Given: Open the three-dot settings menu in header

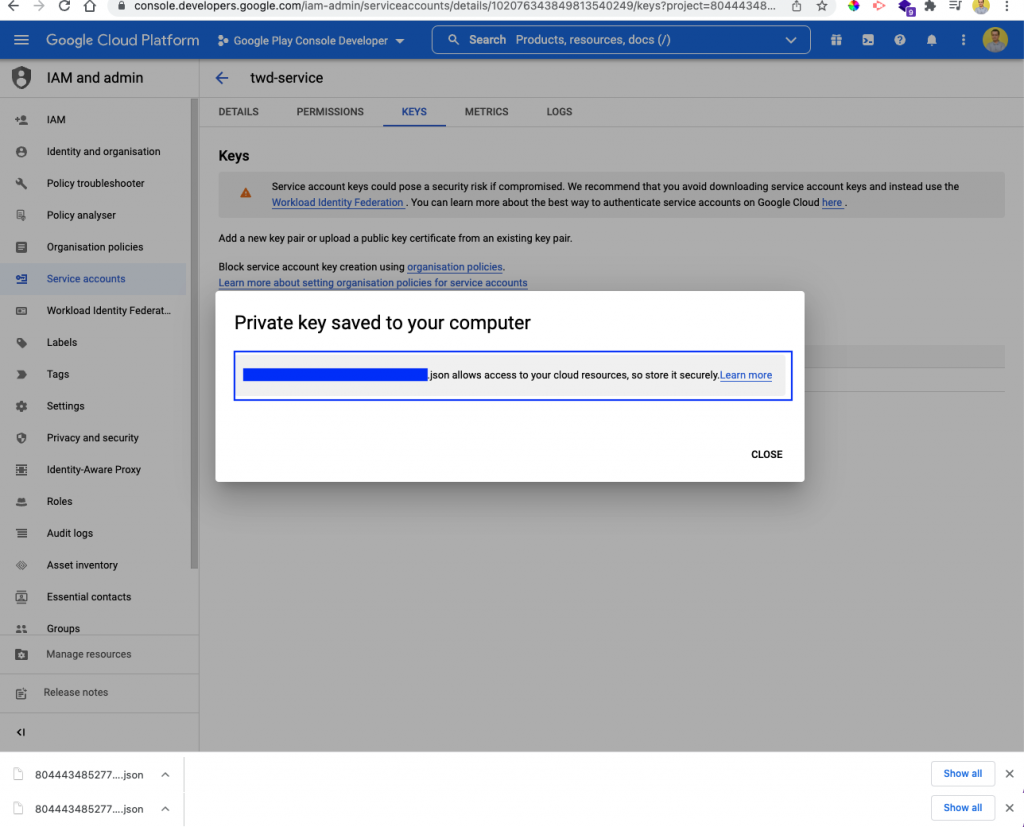Looking at the screenshot, I should 963,40.
